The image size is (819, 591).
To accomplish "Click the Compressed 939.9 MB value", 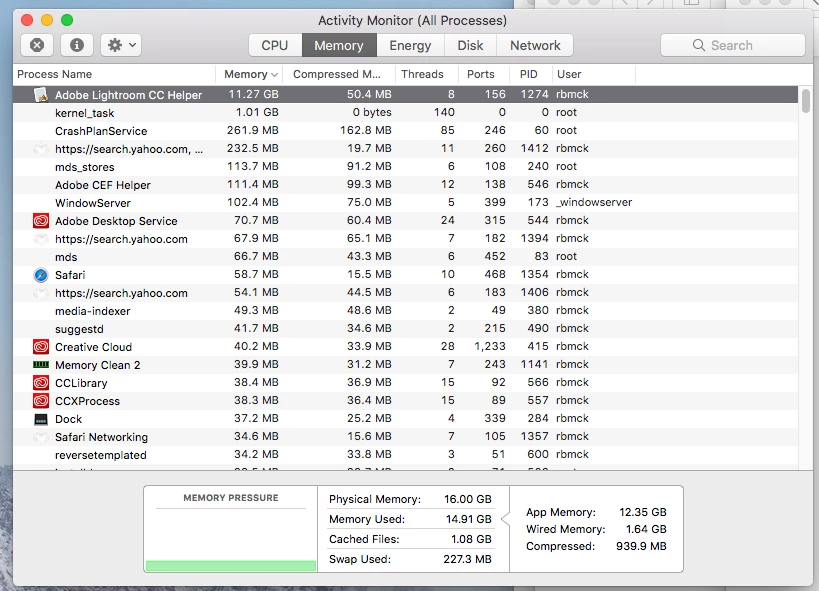I will coord(641,546).
